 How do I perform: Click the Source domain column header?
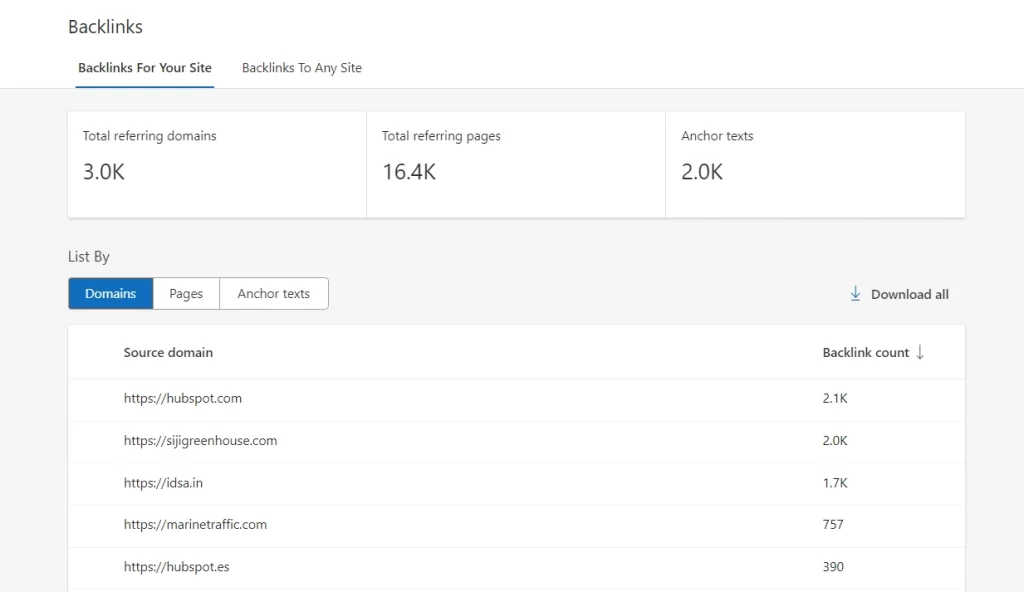(168, 352)
